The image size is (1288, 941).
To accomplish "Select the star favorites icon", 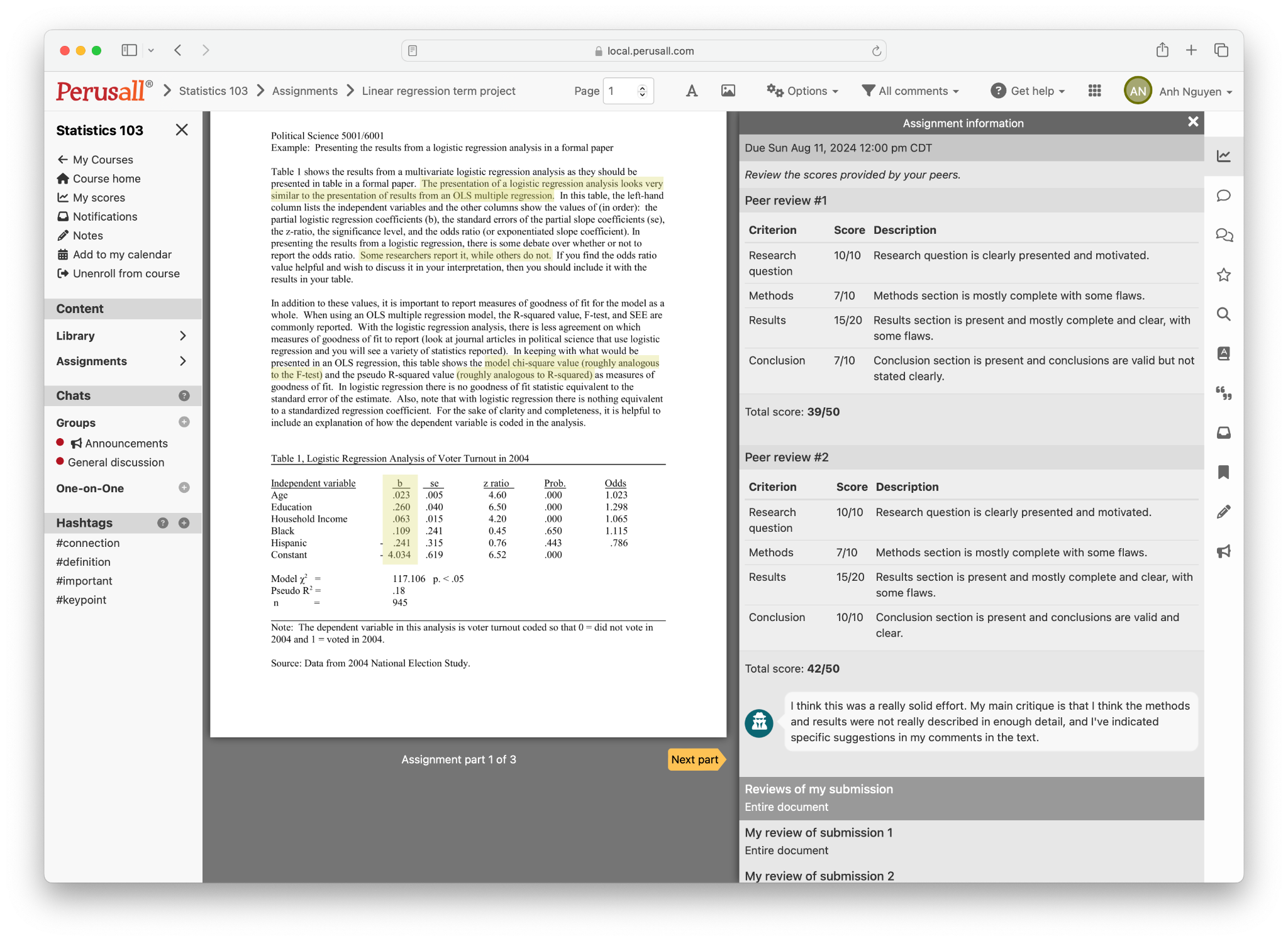I will point(1224,275).
